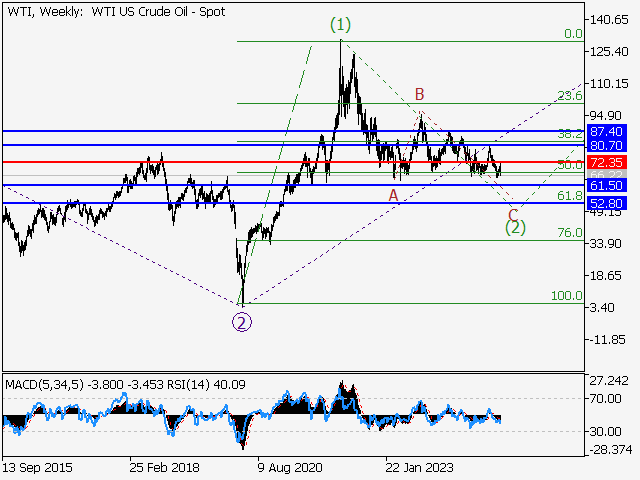
Task: Select the 76.0 Fibonacci level label
Action: click(569, 233)
